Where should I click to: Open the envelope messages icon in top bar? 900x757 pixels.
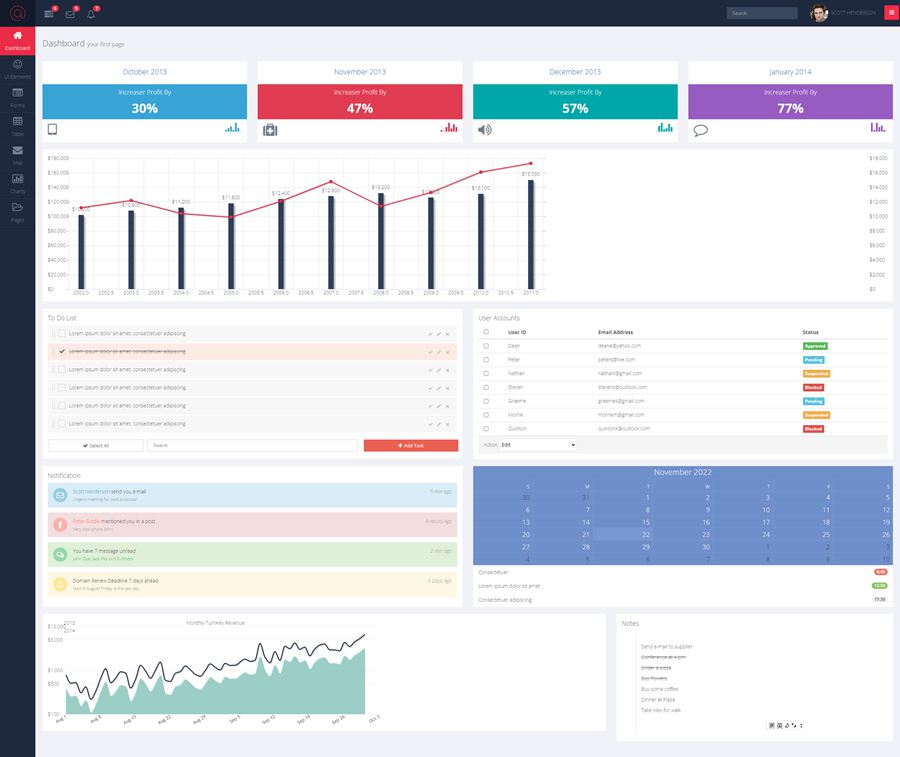pos(70,14)
